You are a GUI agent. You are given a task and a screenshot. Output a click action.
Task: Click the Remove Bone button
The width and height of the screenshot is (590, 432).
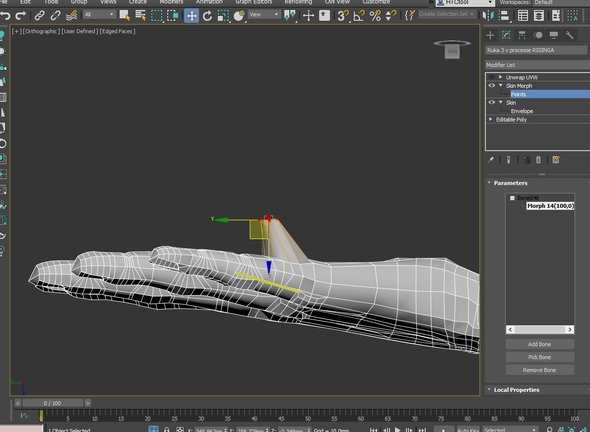[x=540, y=370]
